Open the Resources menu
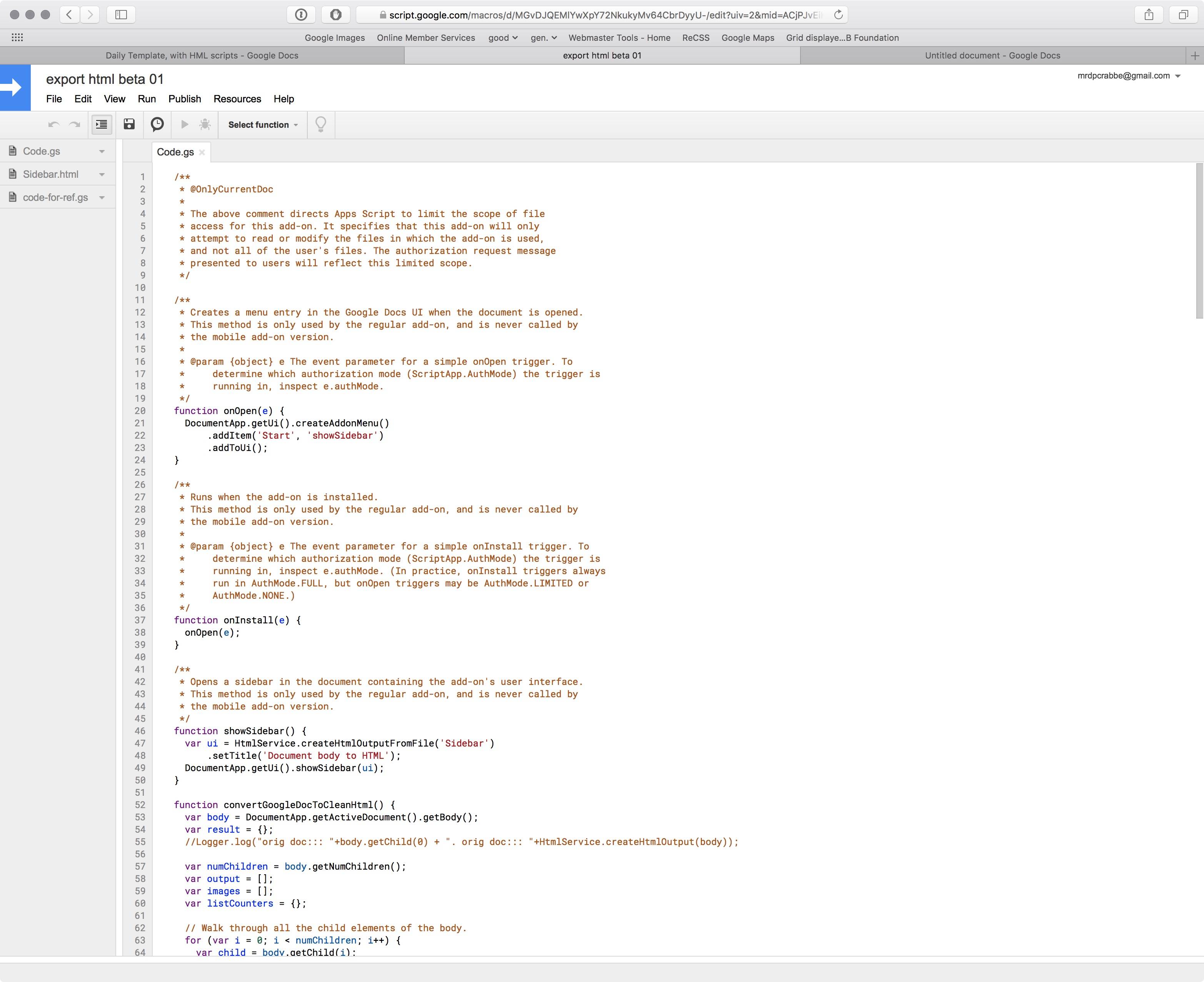 [x=237, y=99]
